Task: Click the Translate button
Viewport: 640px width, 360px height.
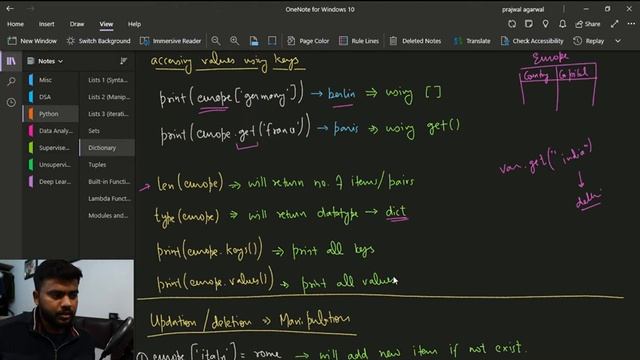Action: (x=472, y=41)
